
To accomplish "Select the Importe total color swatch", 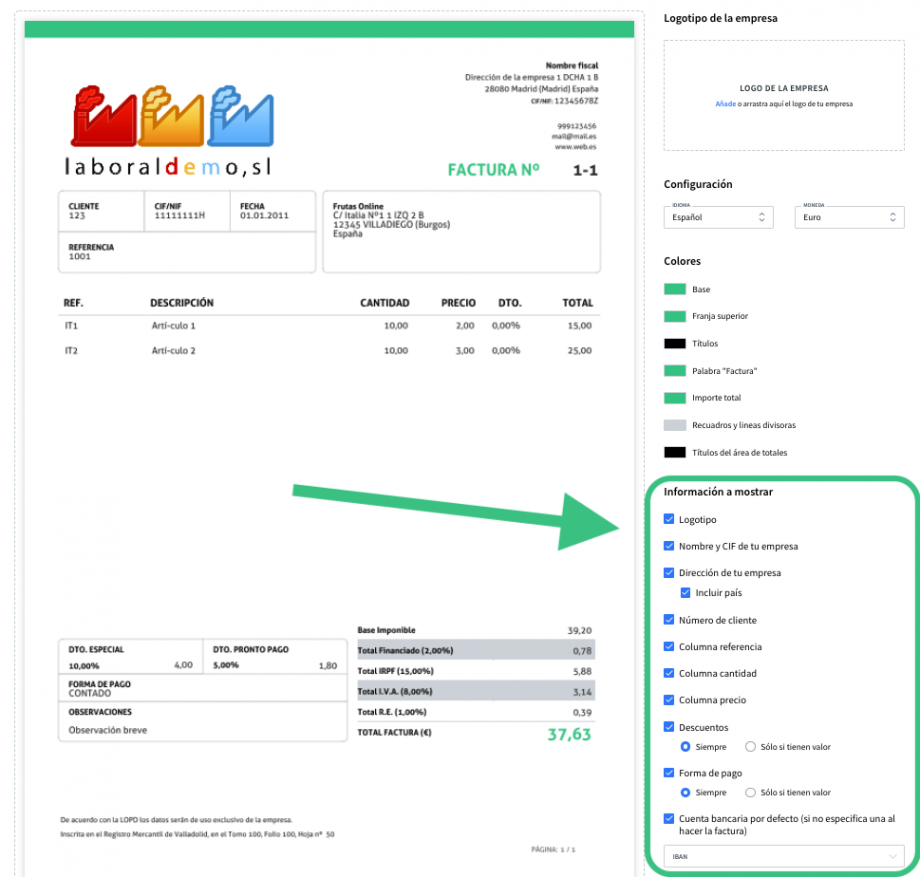I will 675,398.
